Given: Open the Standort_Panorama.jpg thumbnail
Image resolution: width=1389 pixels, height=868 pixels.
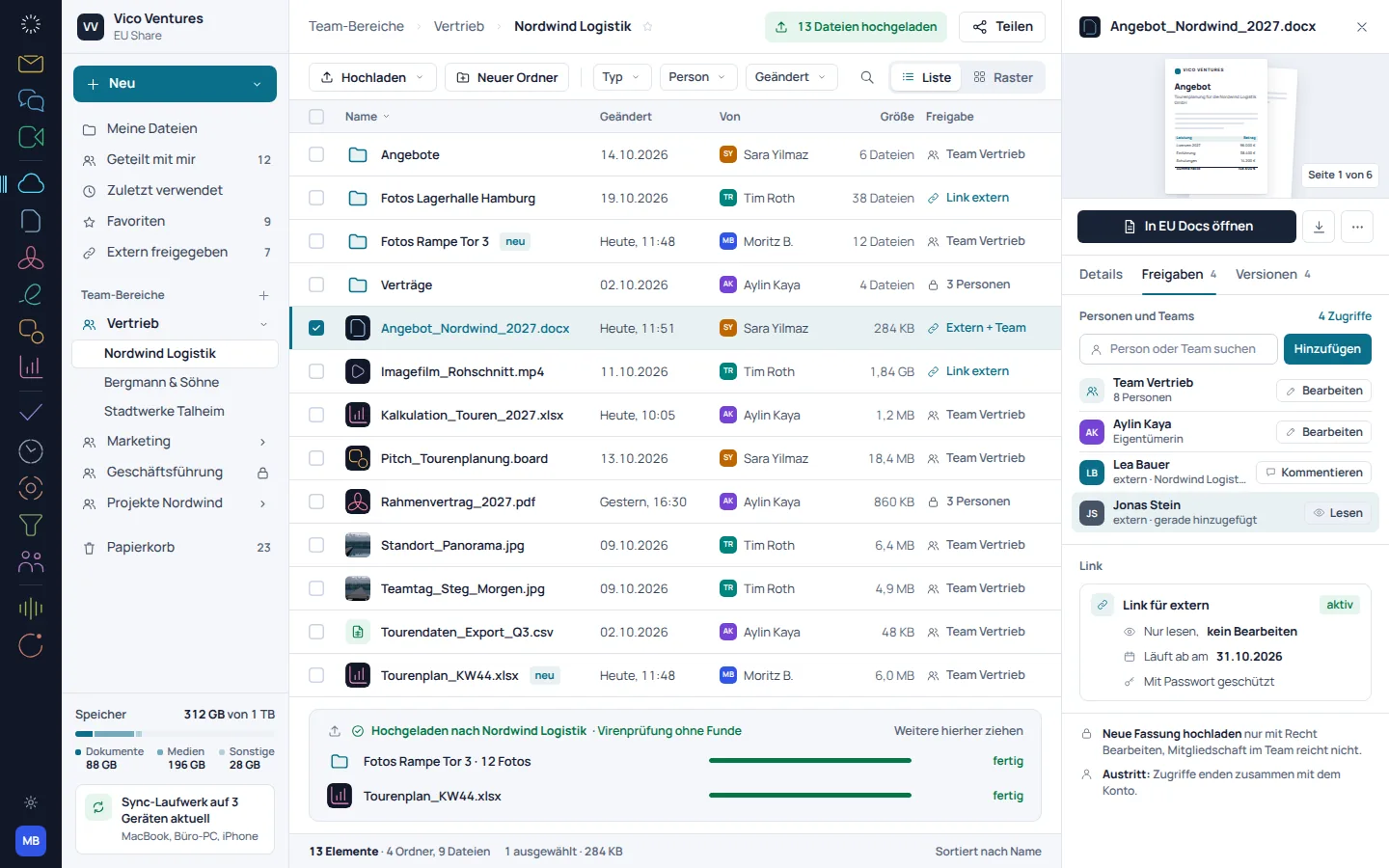Looking at the screenshot, I should point(358,545).
